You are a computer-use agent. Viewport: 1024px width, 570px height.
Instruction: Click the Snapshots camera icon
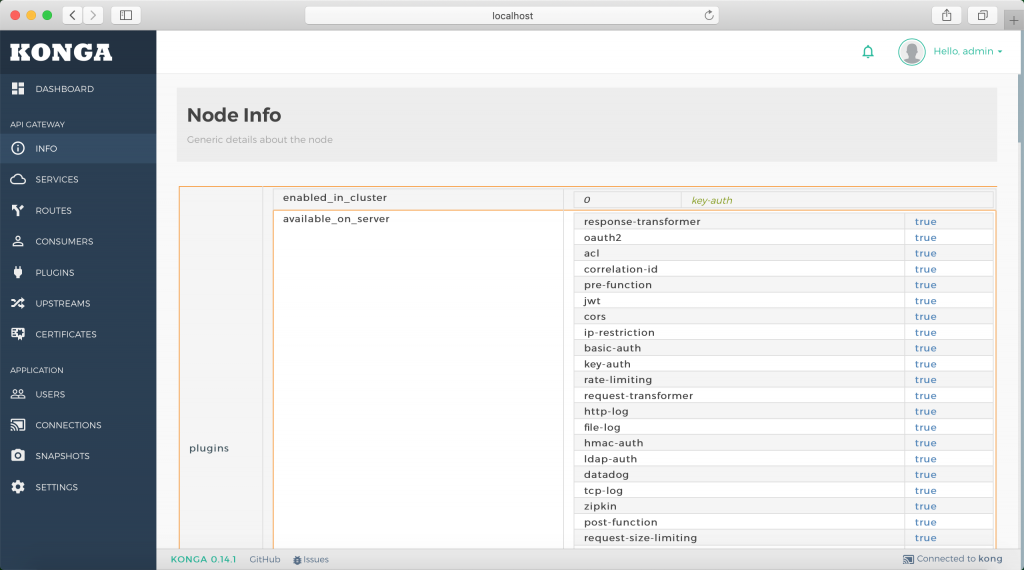(18, 456)
